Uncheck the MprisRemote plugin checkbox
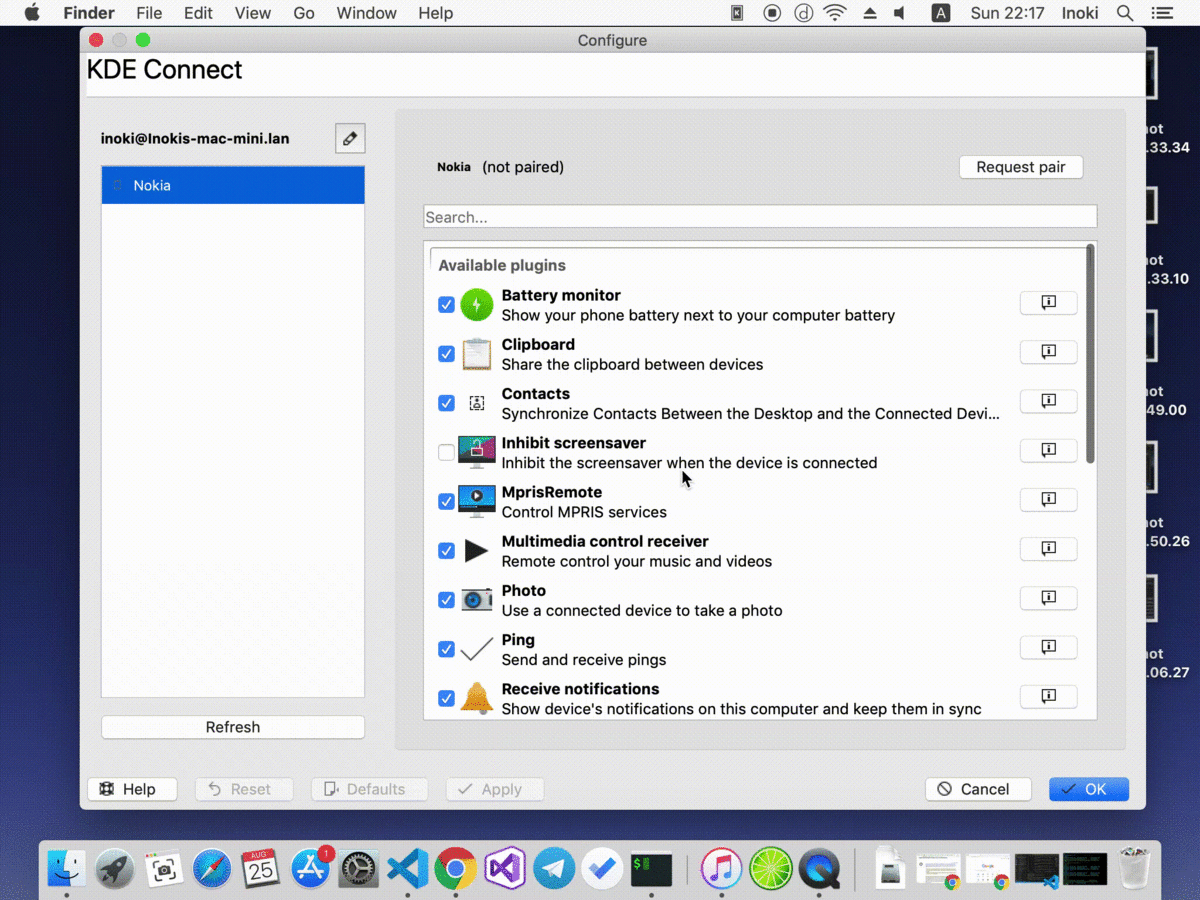Image resolution: width=1200 pixels, height=900 pixels. 447,502
